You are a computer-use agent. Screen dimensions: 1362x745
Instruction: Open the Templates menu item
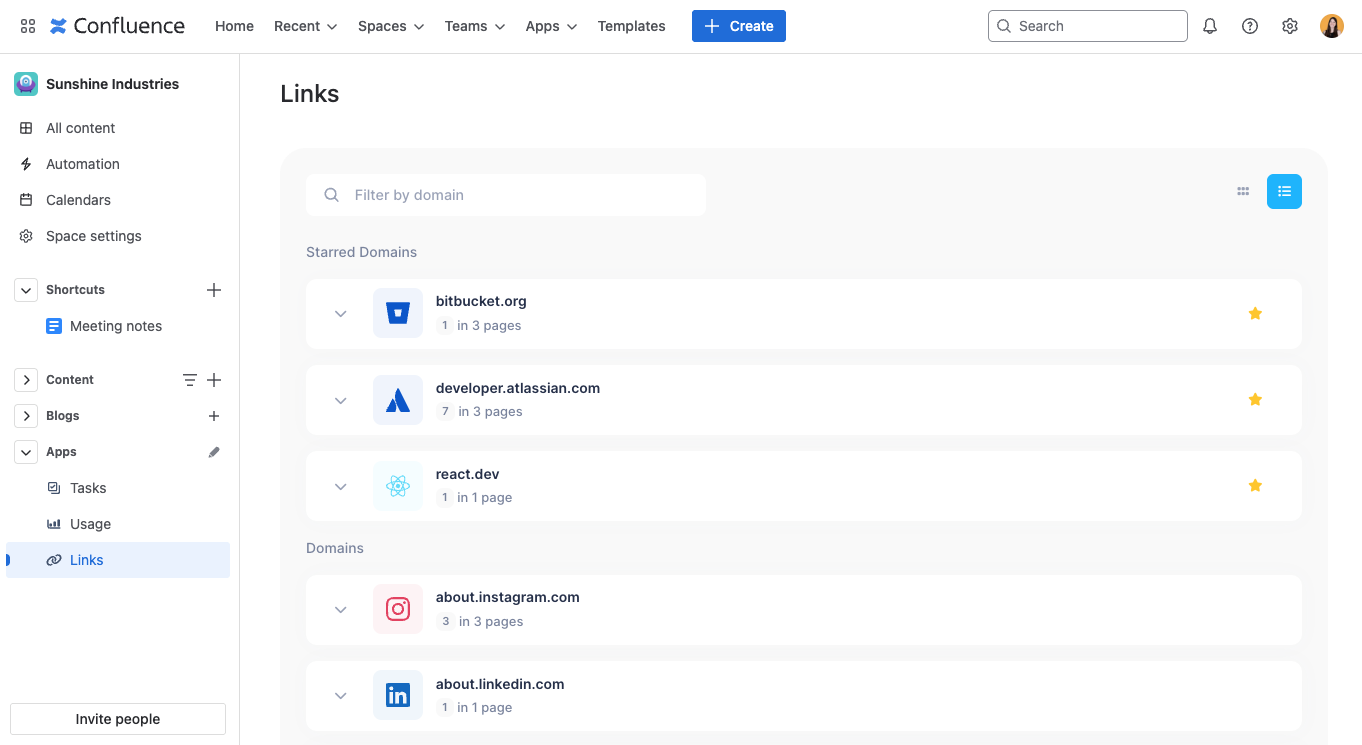coord(631,26)
